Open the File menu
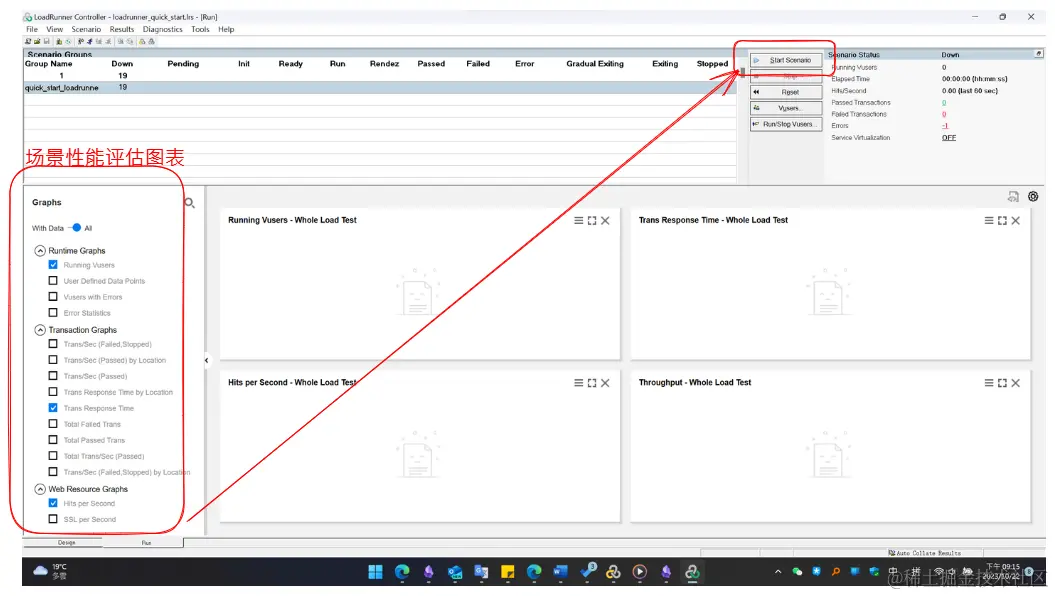 (32, 30)
